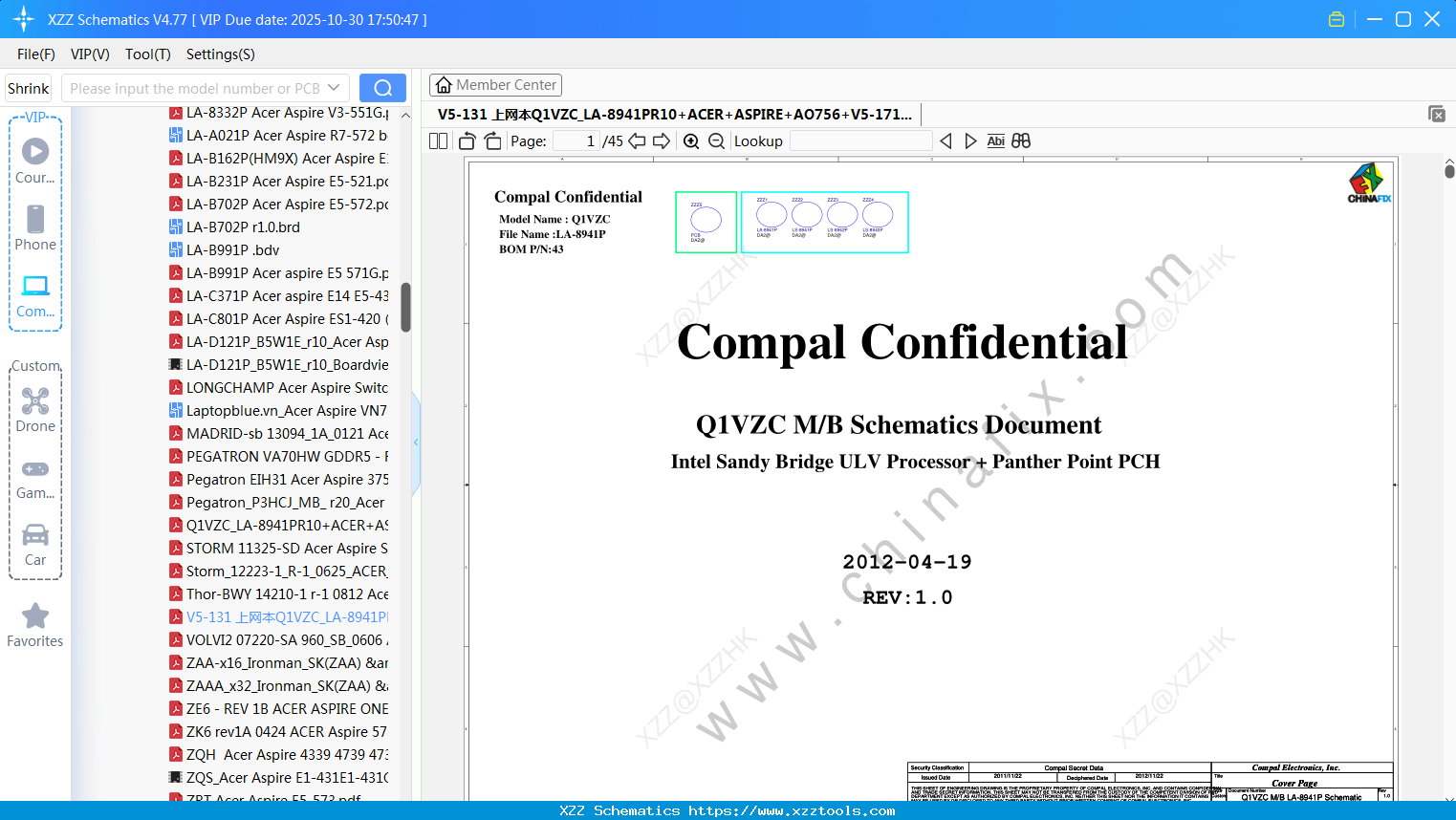1456x820 pixels.
Task: Open Q1VZC_LA-8941PR10+ACER file
Action: [x=279, y=526]
